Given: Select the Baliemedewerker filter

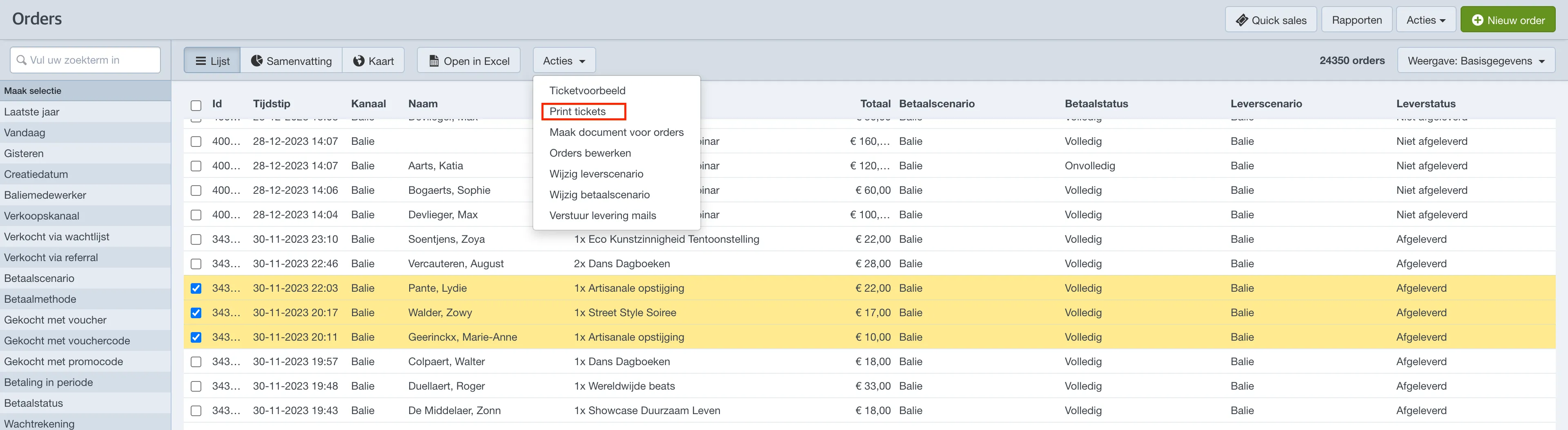Looking at the screenshot, I should (85, 195).
